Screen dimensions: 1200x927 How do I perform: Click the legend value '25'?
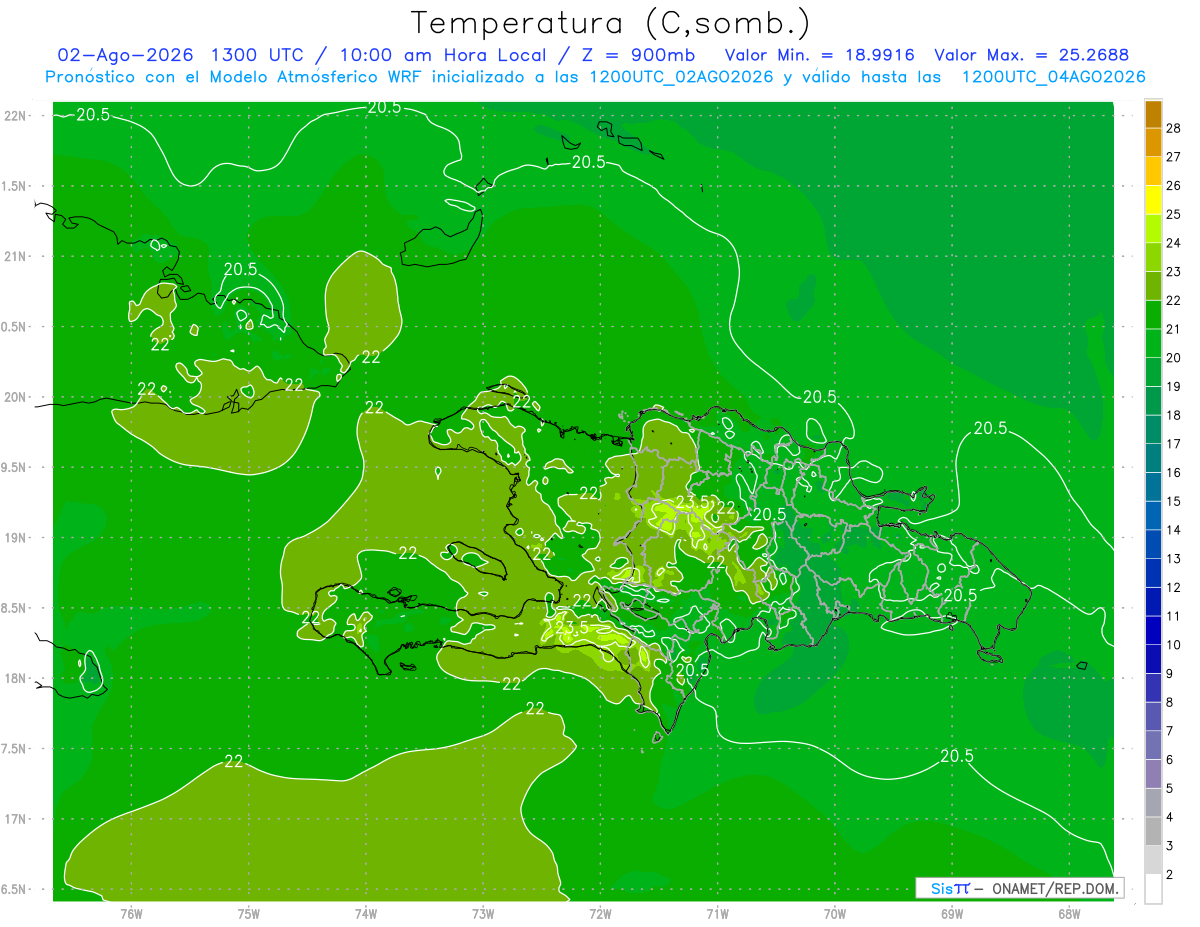[1174, 214]
